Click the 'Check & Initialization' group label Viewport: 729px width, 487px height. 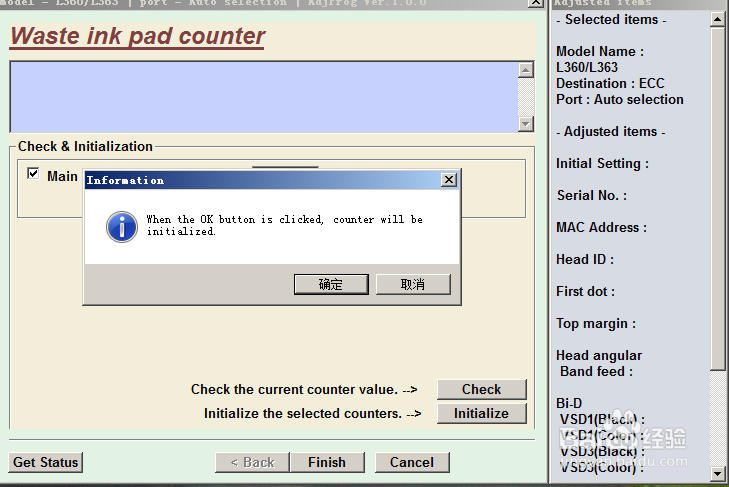85,147
